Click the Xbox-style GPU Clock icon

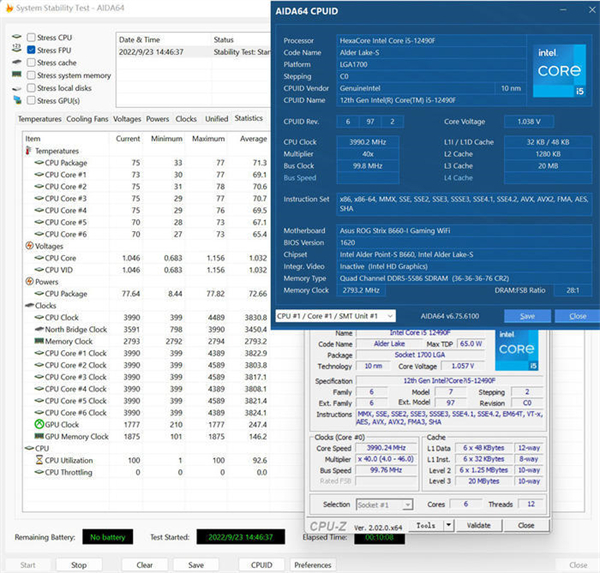pyautogui.click(x=39, y=424)
